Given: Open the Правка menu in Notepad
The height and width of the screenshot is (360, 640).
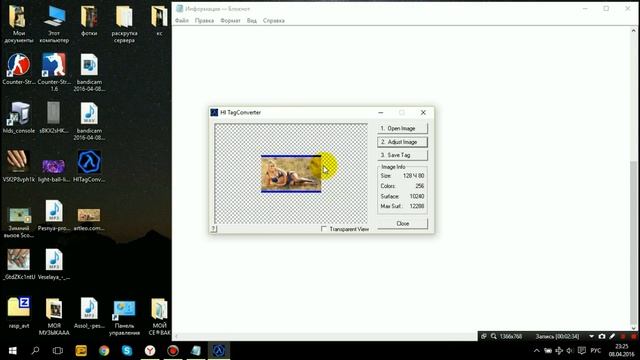Looking at the screenshot, I should click(x=204, y=20).
